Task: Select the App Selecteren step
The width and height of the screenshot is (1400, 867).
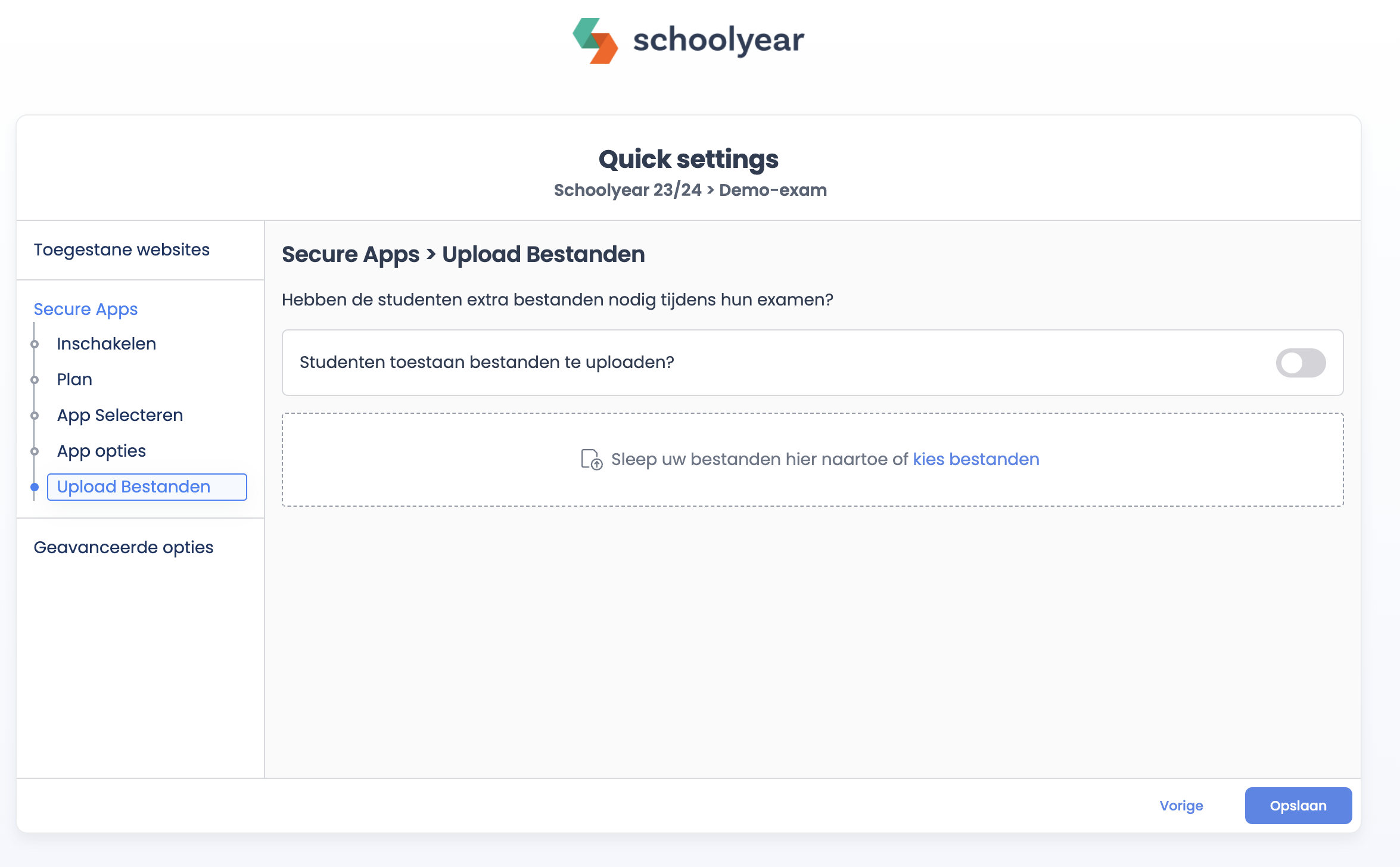Action: [x=120, y=415]
